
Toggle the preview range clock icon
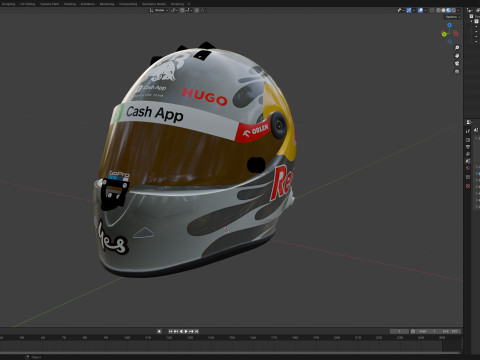coord(413,331)
